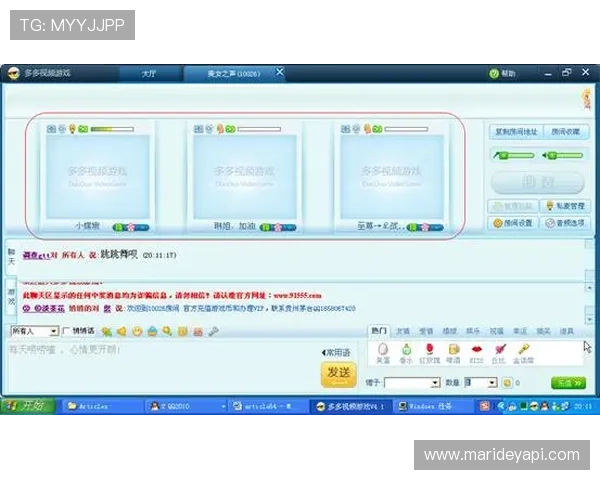Click level badge beside 至尊 name
This screenshot has width=600, height=480.
point(425,227)
